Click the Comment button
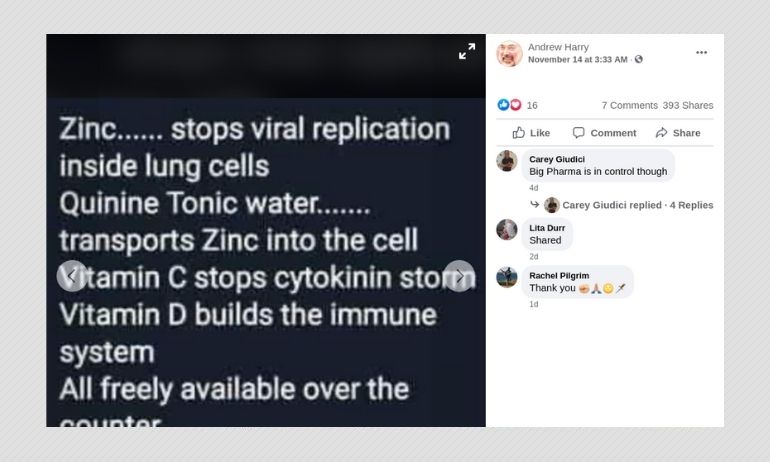This screenshot has width=770, height=462. click(605, 133)
